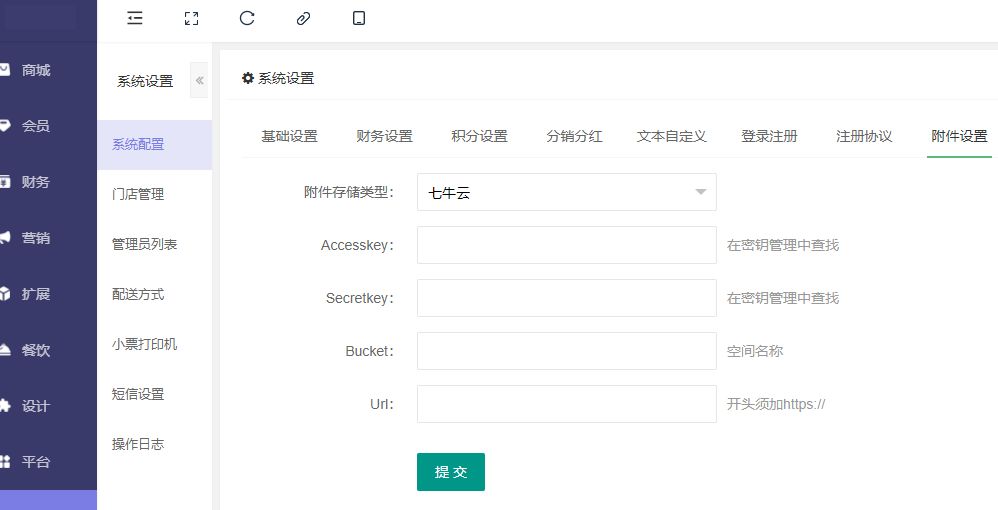Collapse the 系统设置 submenu panel
The width and height of the screenshot is (998, 510).
[199, 81]
